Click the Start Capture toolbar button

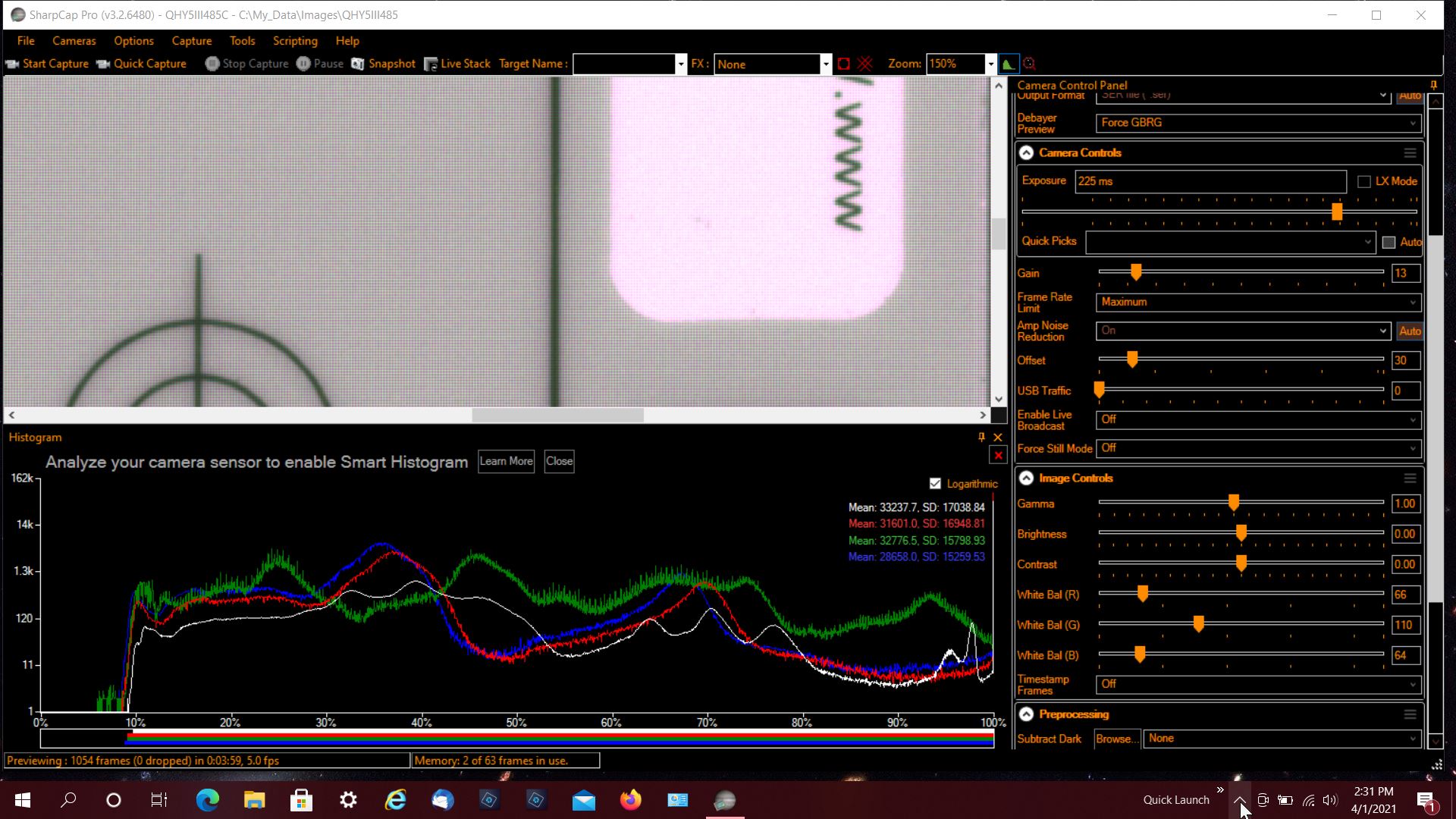[47, 64]
